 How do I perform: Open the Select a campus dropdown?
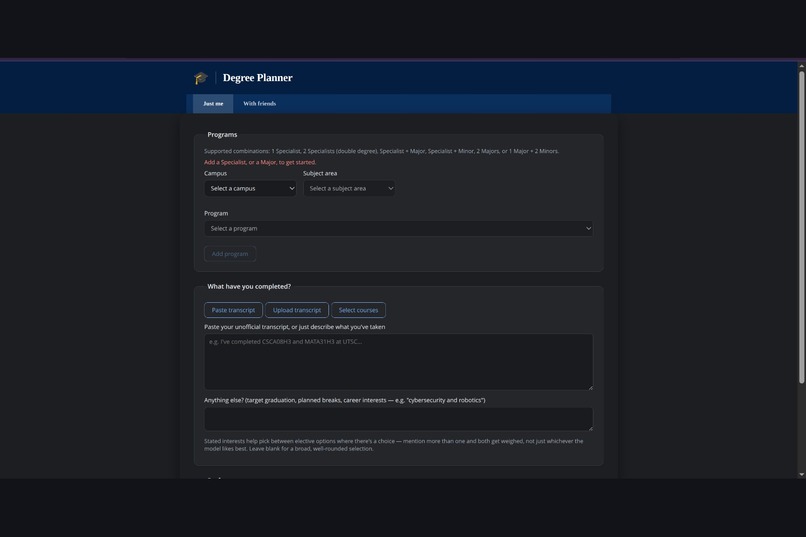pos(250,189)
